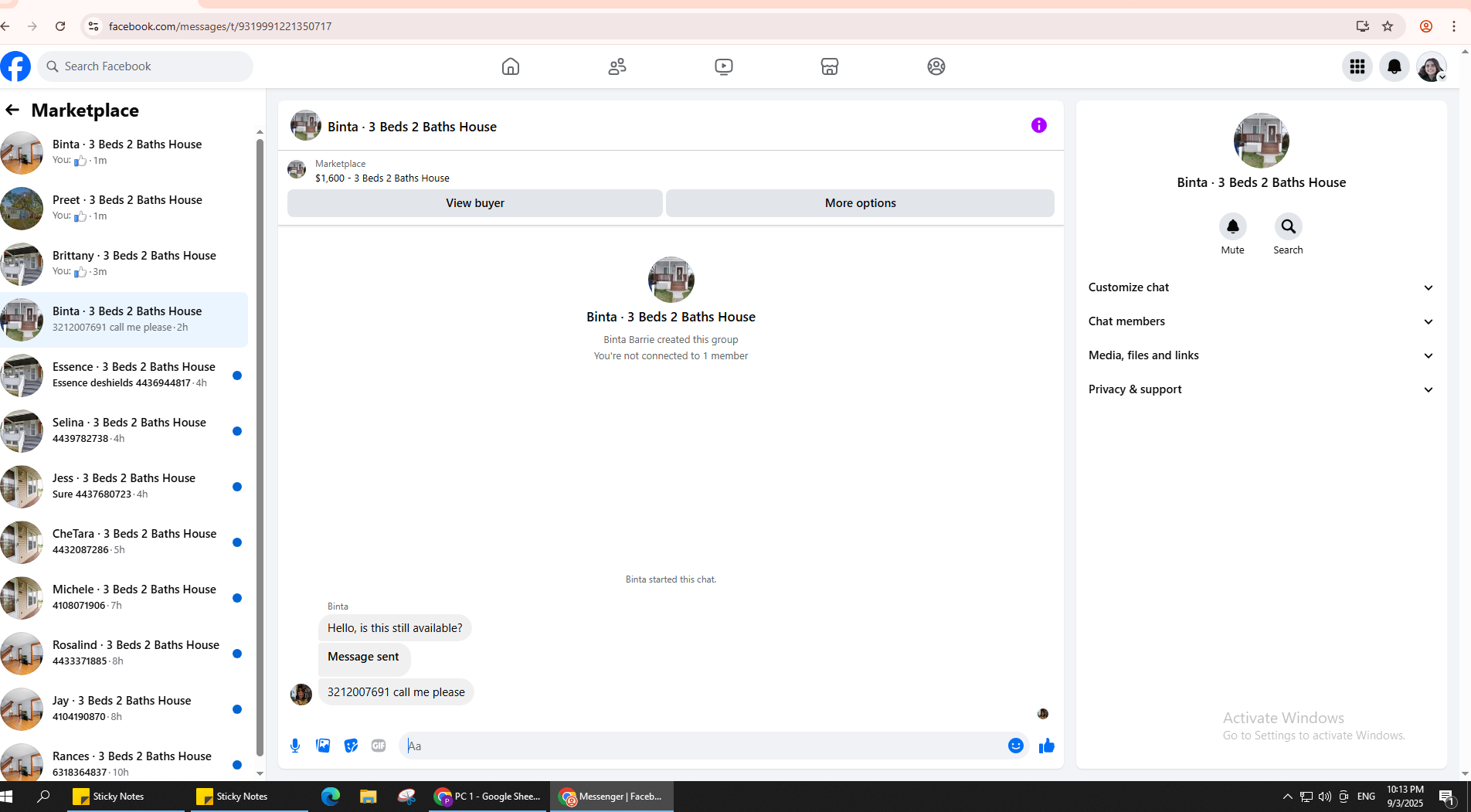The image size is (1471, 812).
Task: Open the Groups/profile circle icon in navigation
Action: coord(936,66)
